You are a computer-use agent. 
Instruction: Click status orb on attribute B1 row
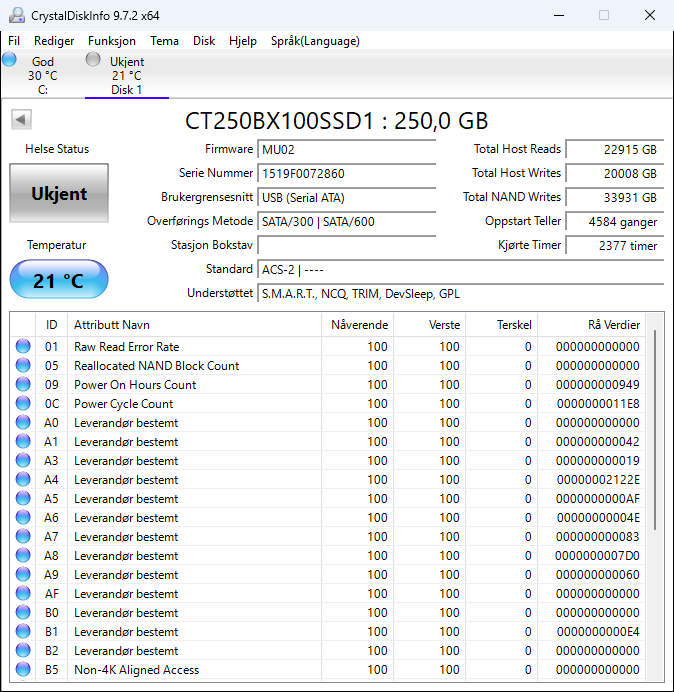pos(23,631)
